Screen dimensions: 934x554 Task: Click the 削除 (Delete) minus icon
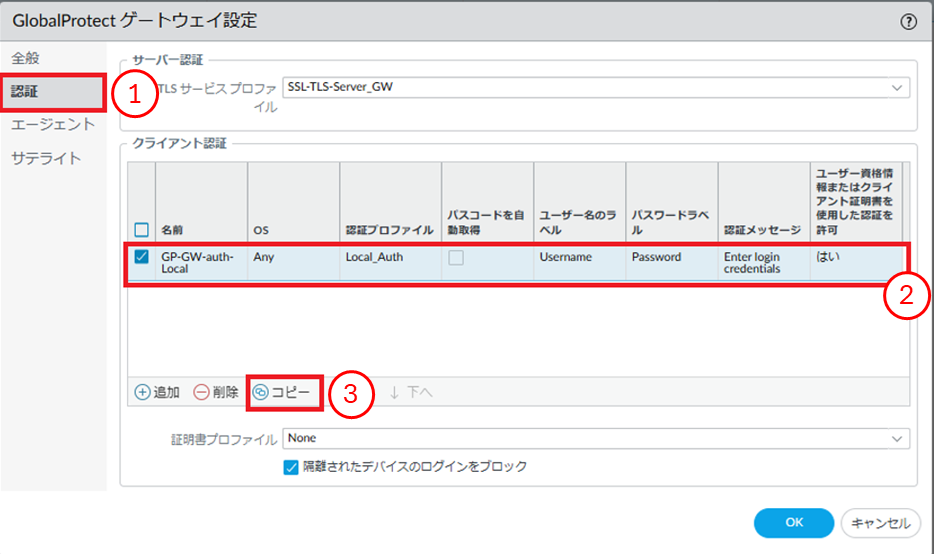[202, 392]
